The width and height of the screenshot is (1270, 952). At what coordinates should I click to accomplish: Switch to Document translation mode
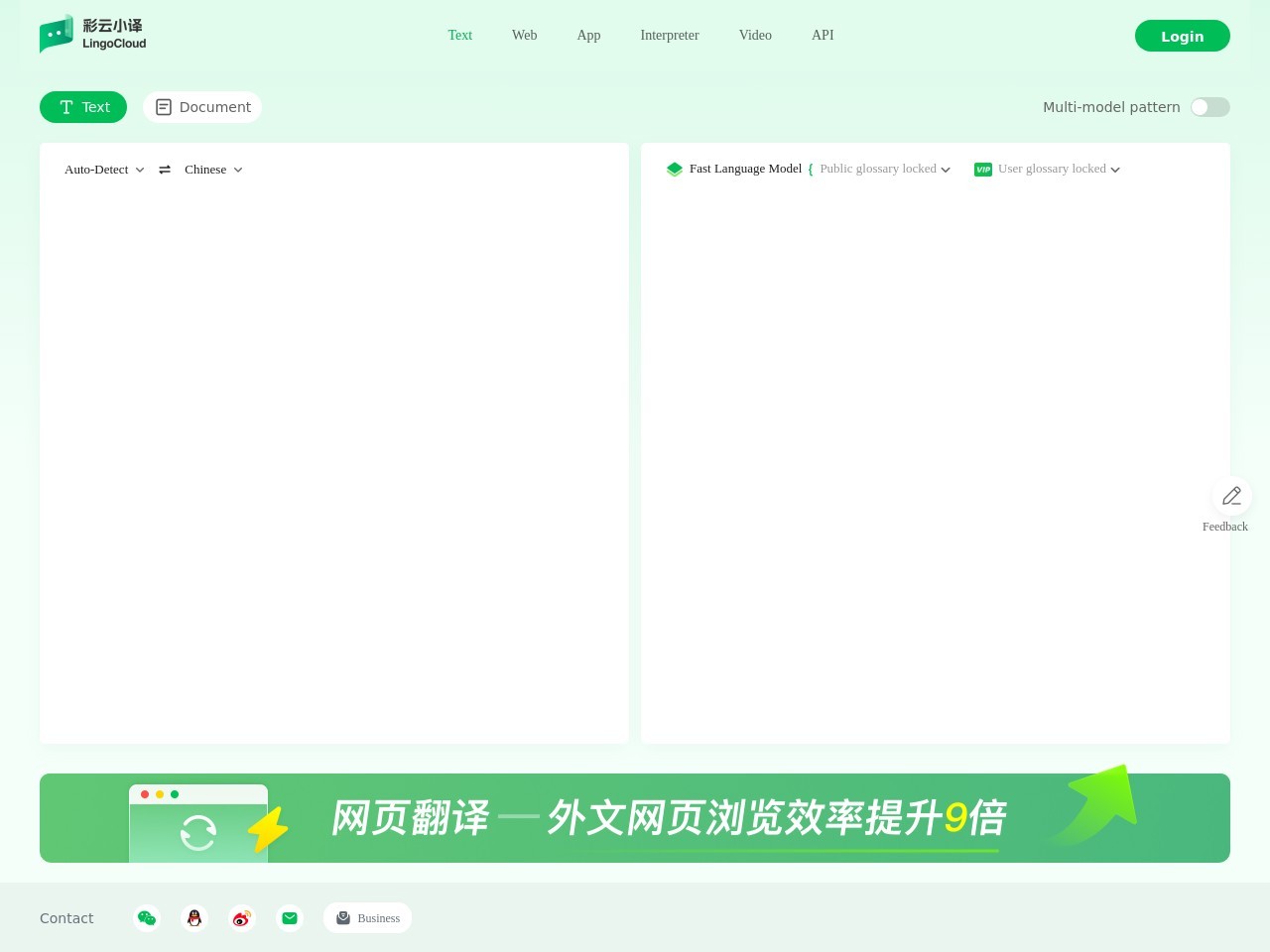coord(202,107)
